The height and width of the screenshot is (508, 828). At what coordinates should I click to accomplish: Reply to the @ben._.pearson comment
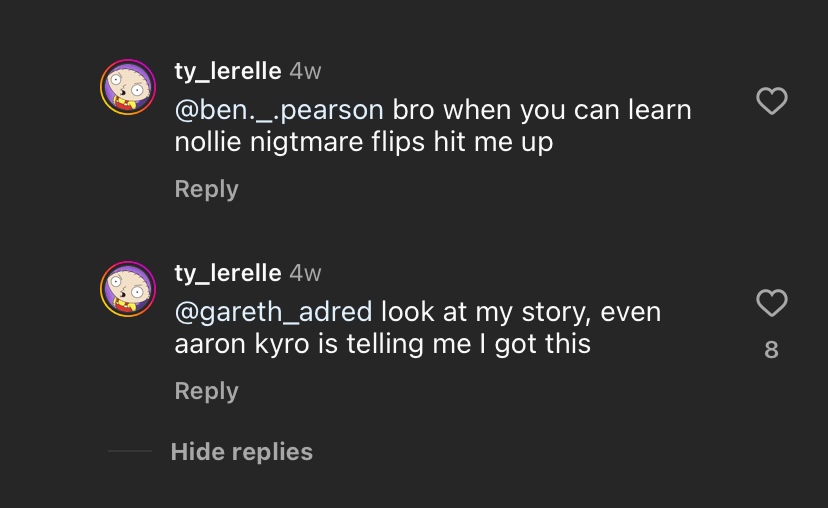coord(206,189)
